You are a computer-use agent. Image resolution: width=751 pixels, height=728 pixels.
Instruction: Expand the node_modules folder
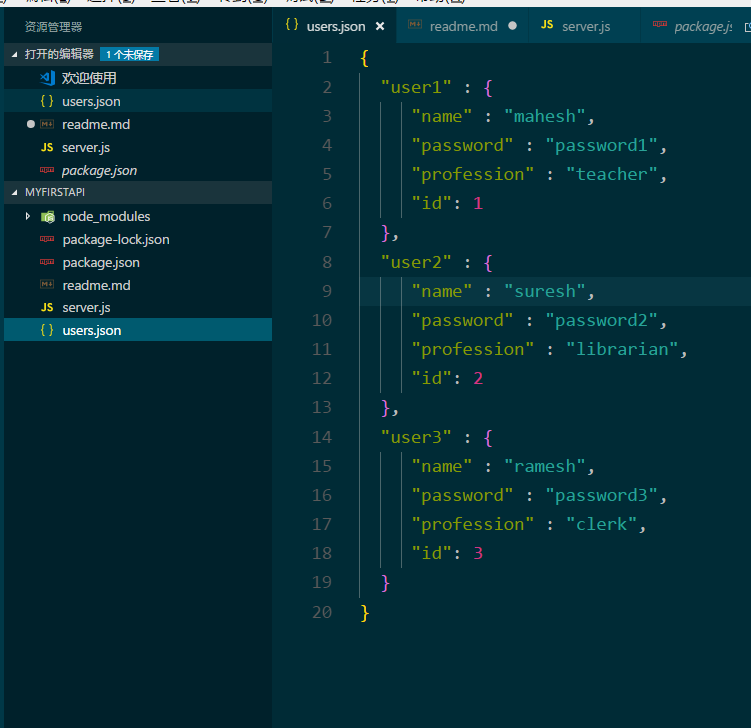click(28, 216)
